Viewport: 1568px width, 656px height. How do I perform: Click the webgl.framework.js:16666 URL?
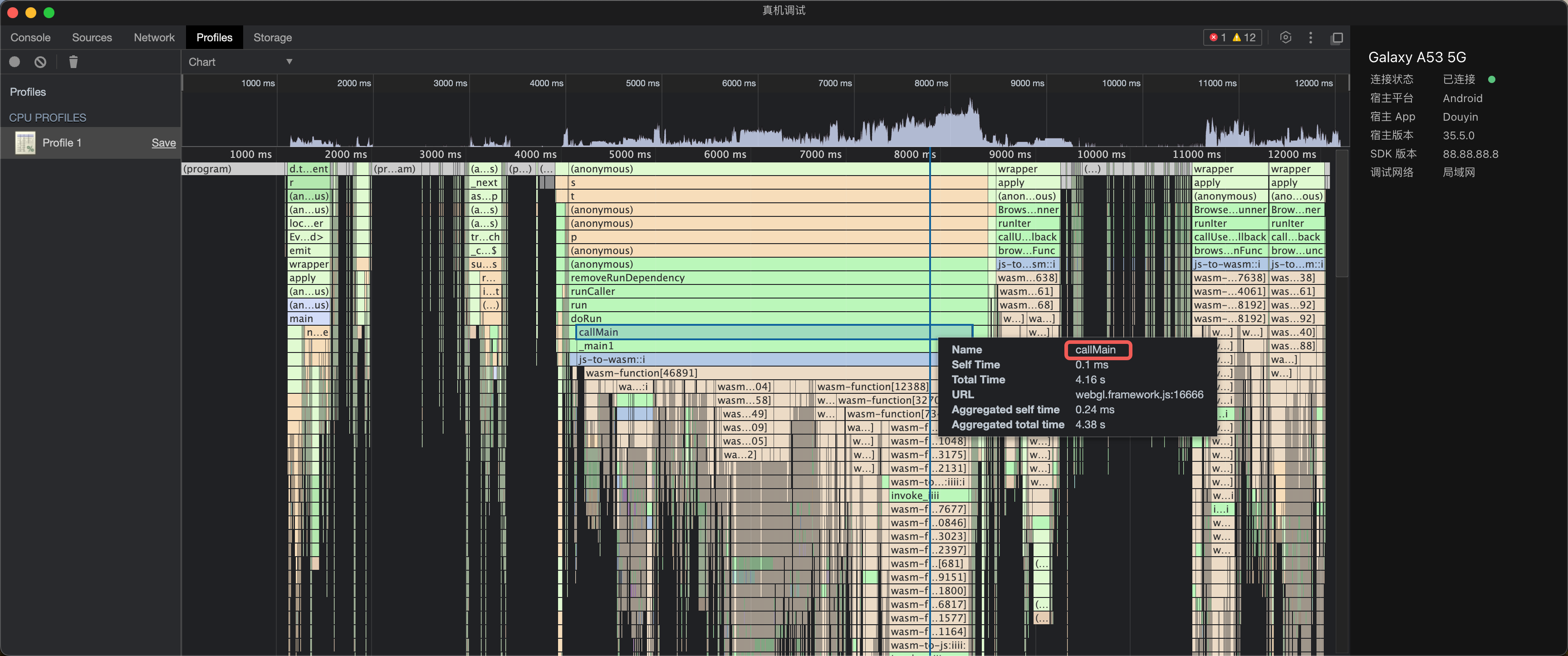click(x=1139, y=394)
